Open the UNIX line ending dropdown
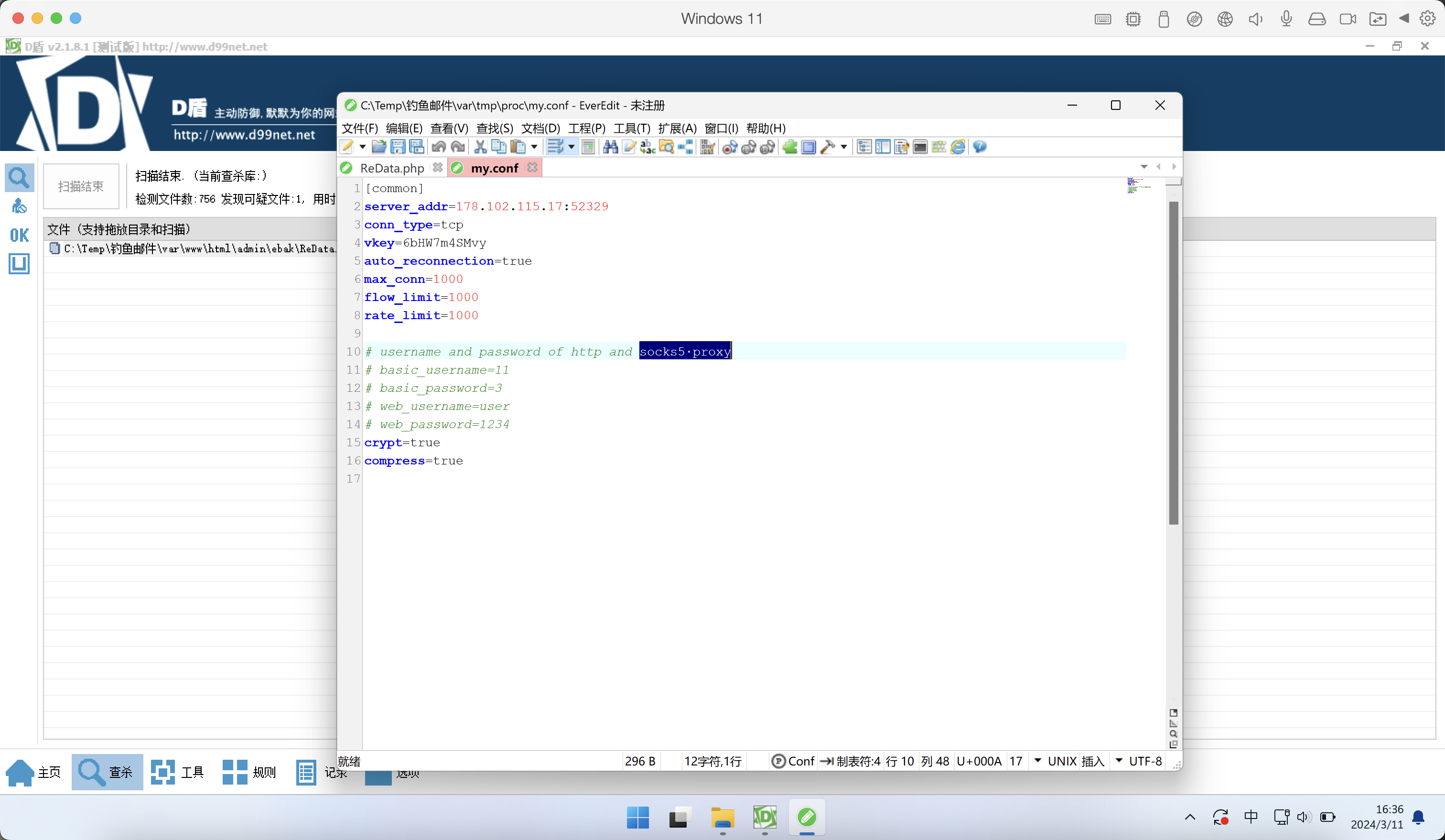Screen dimensions: 1445x840 1037,761
